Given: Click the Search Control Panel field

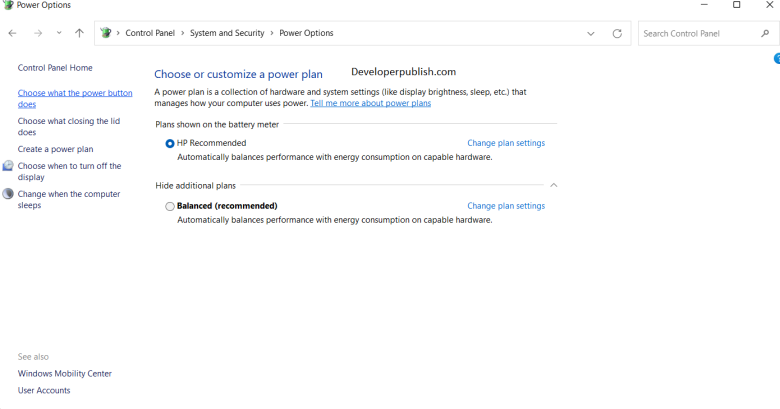Looking at the screenshot, I should pyautogui.click(x=698, y=33).
